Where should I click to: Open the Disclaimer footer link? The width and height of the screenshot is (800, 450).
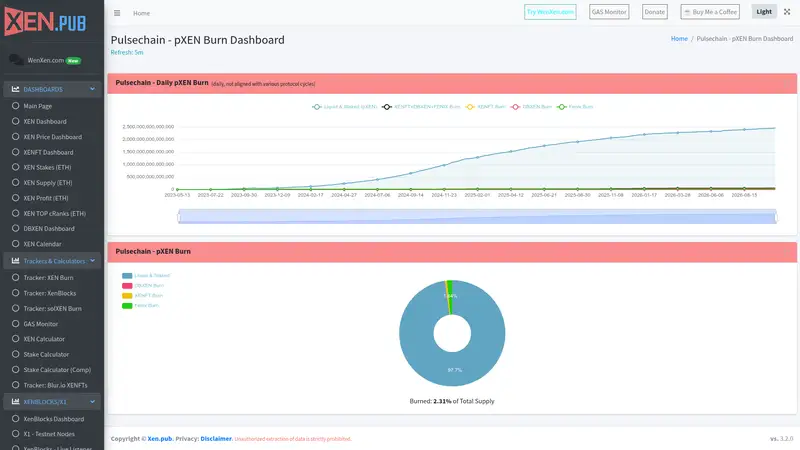[216, 438]
